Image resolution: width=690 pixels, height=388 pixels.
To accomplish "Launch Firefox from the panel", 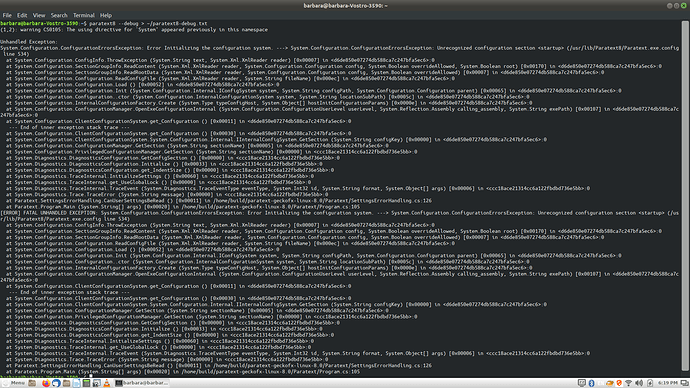I will pos(46,383).
